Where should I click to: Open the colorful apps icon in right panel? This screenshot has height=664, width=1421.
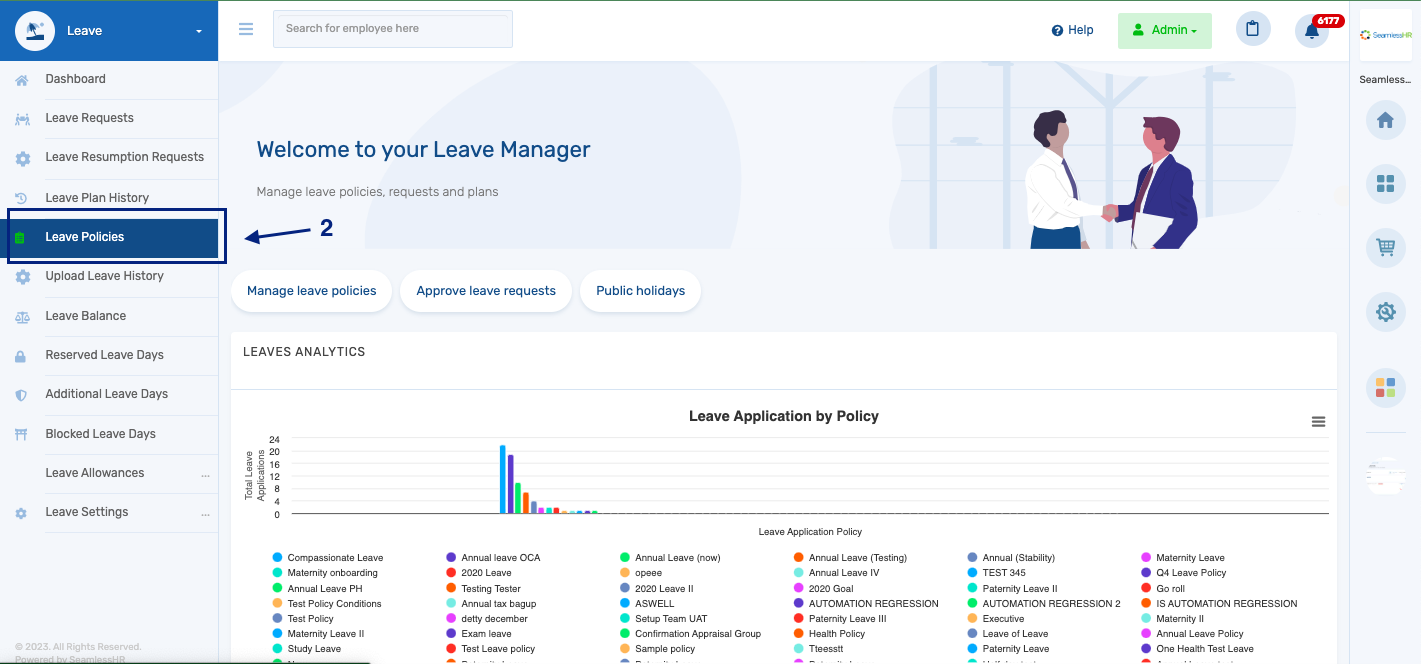tap(1385, 388)
